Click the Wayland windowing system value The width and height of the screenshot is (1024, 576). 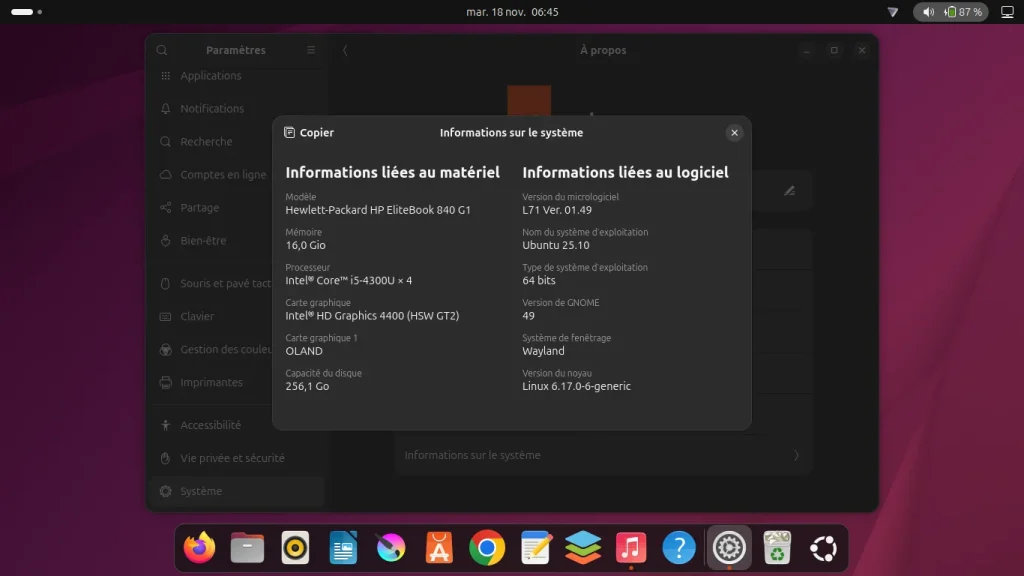543,351
